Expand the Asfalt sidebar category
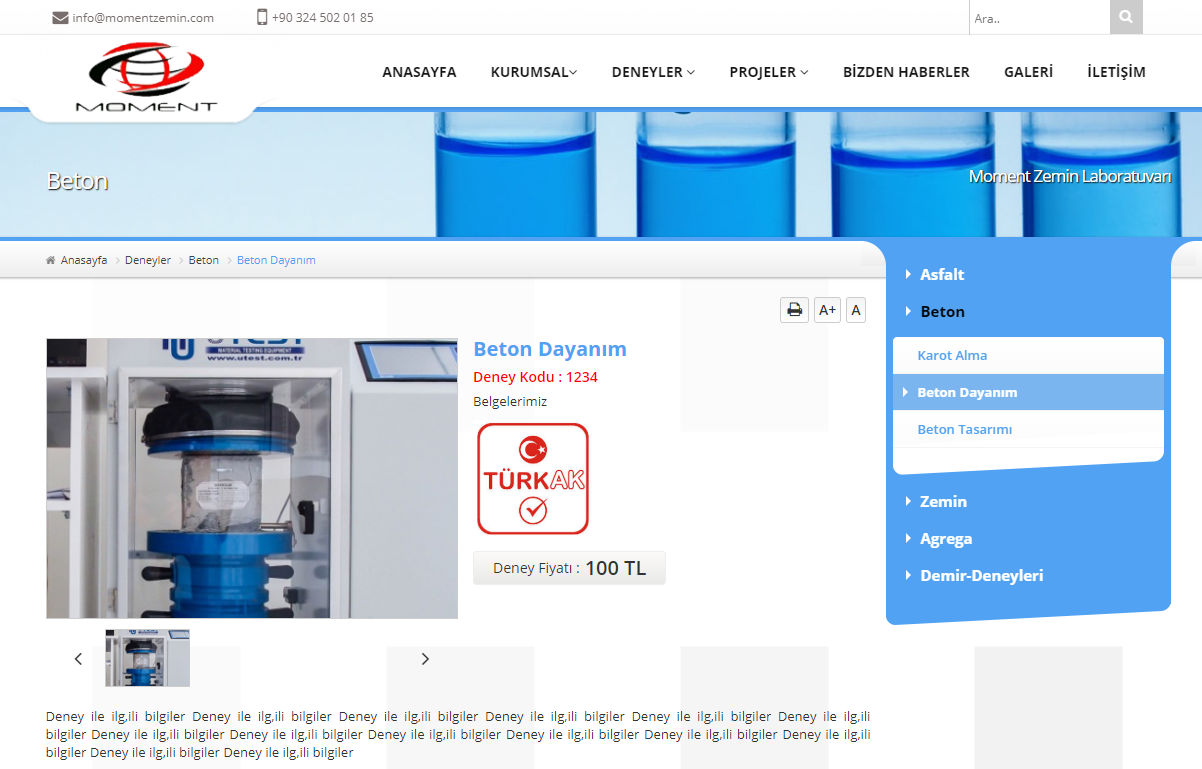 click(x=941, y=274)
